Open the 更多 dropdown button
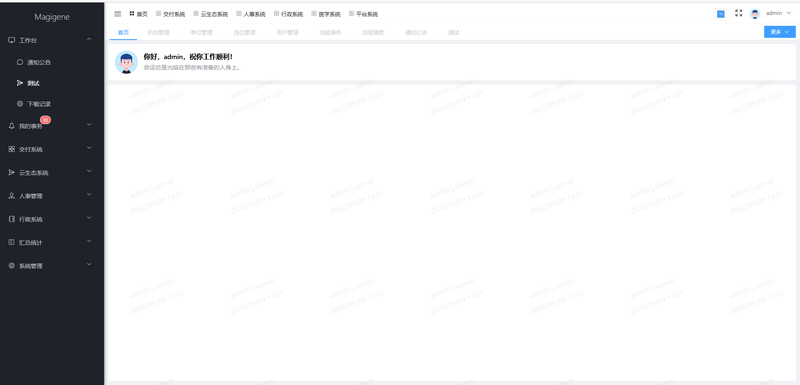 780,32
